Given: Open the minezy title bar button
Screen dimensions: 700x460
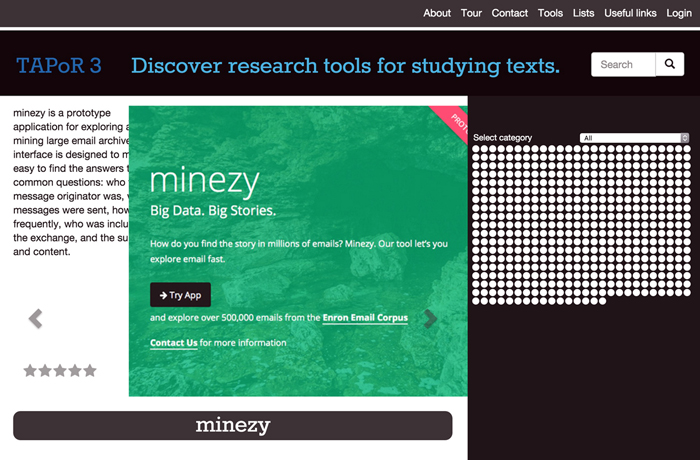Looking at the screenshot, I should (x=233, y=426).
